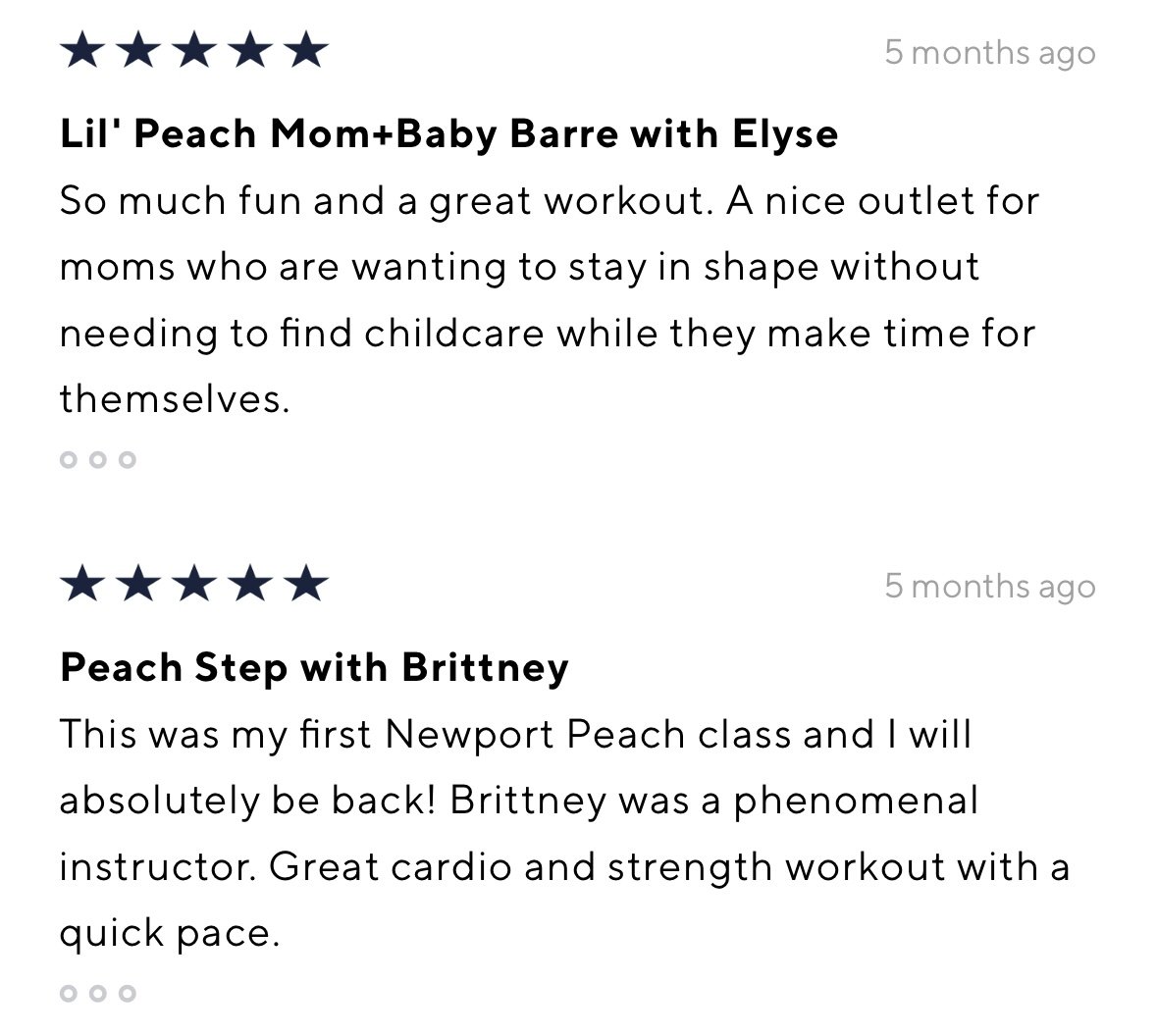
Task: Click the fourth star of the Mom+Baby Barre rating
Action: coord(251,50)
